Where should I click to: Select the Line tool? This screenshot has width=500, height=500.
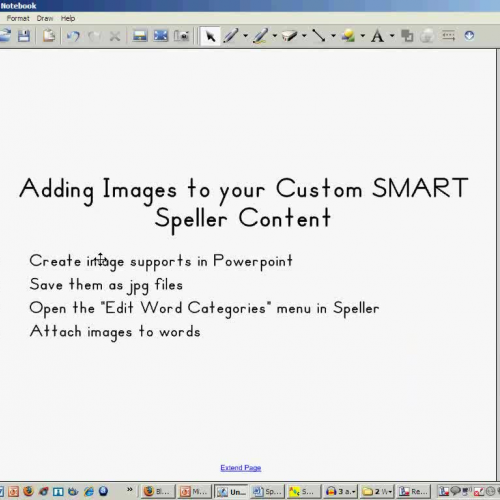(x=319, y=36)
